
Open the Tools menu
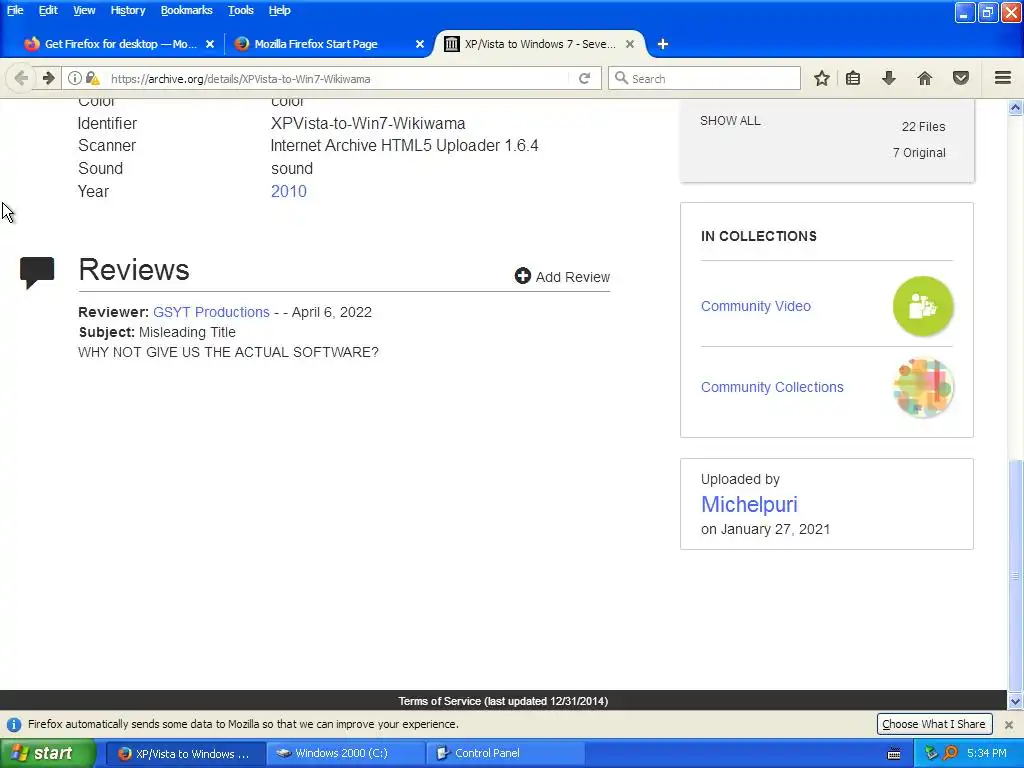[x=240, y=10]
